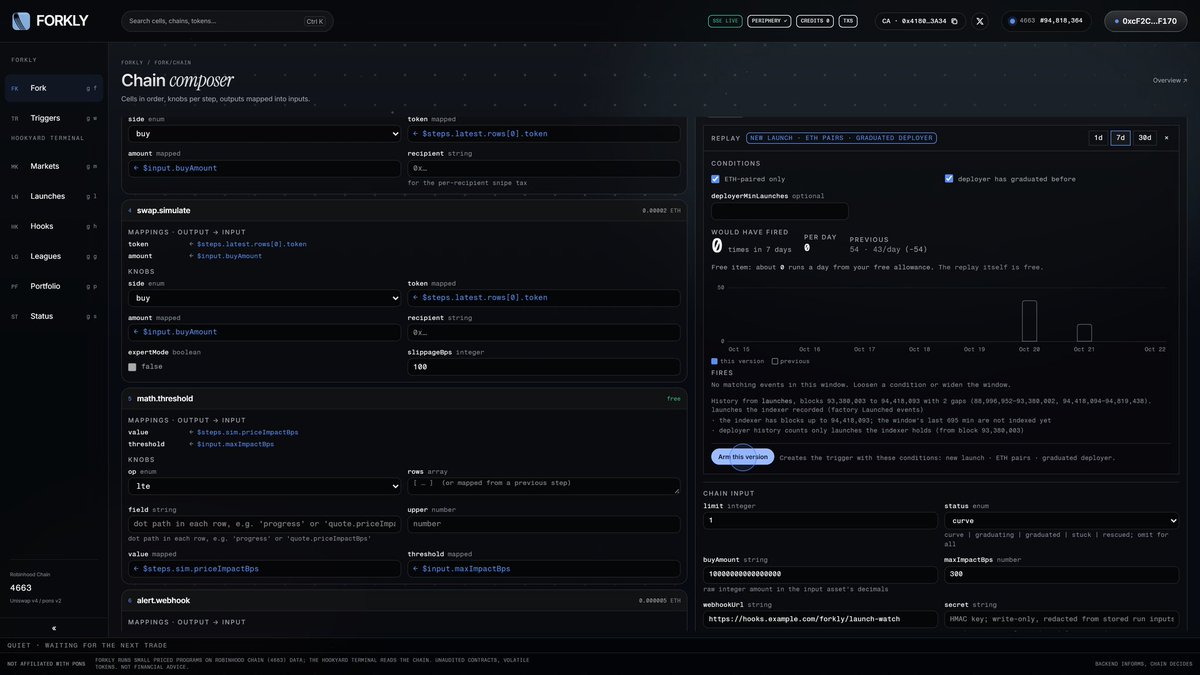
Task: Click the FORKLY breadcrumb link
Action: pyautogui.click(x=132, y=62)
